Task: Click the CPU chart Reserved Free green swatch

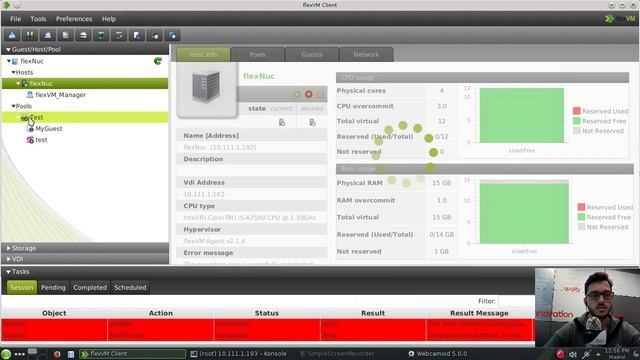Action: (x=576, y=121)
